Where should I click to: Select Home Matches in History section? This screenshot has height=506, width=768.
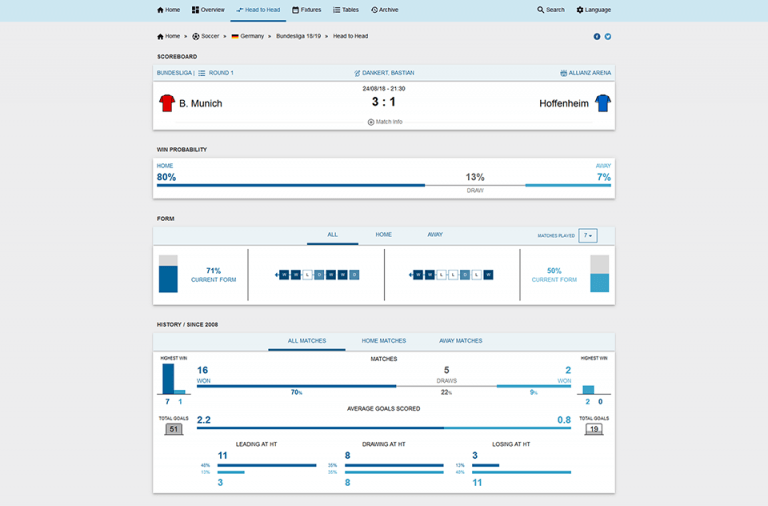tap(384, 341)
